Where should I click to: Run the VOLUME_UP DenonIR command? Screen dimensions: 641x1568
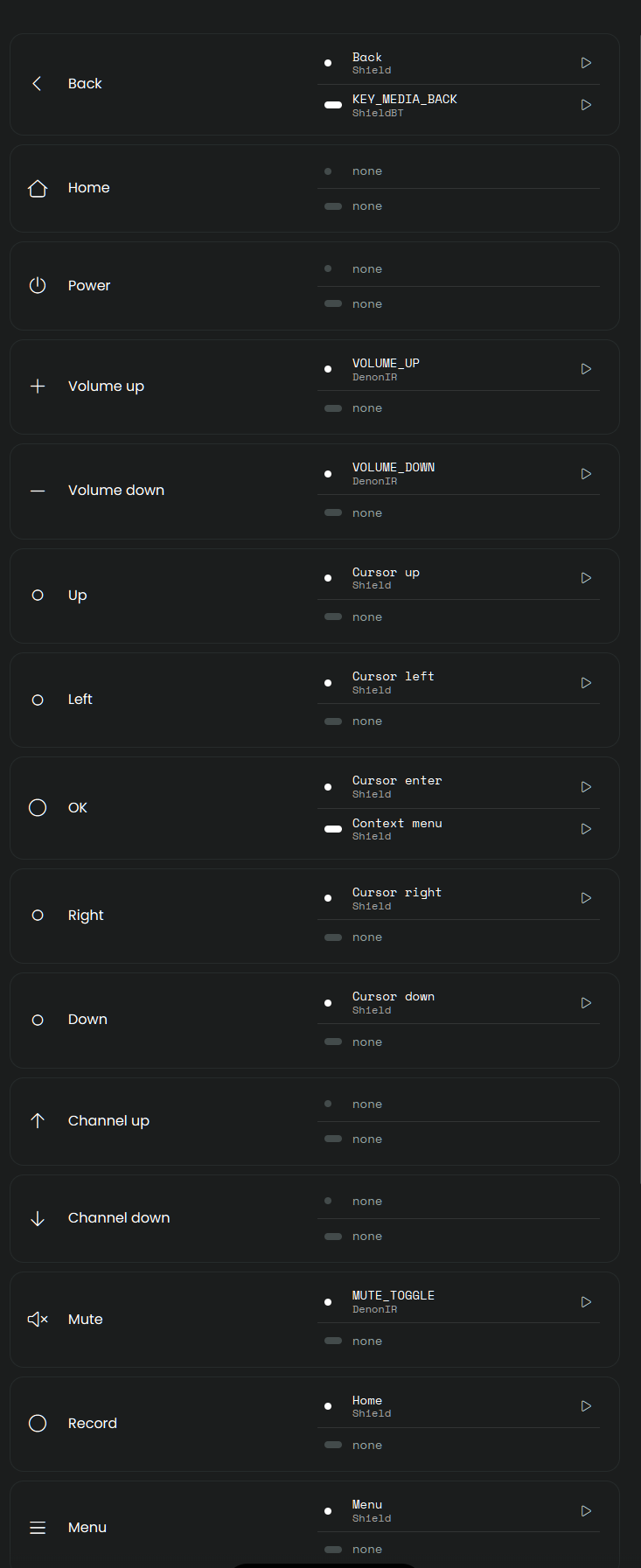[x=586, y=369]
